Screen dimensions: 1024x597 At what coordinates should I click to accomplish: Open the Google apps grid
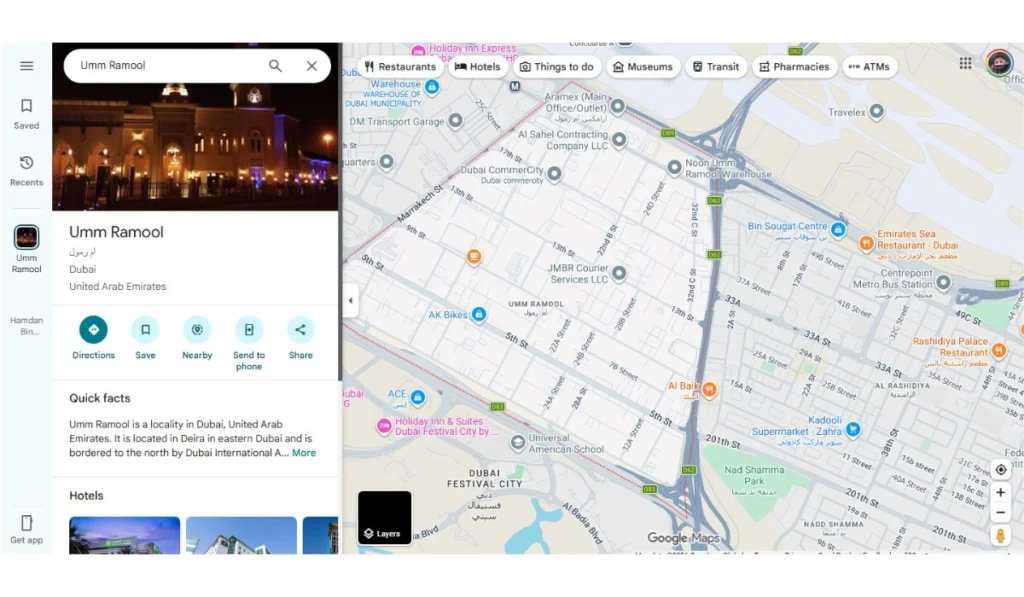(x=965, y=63)
